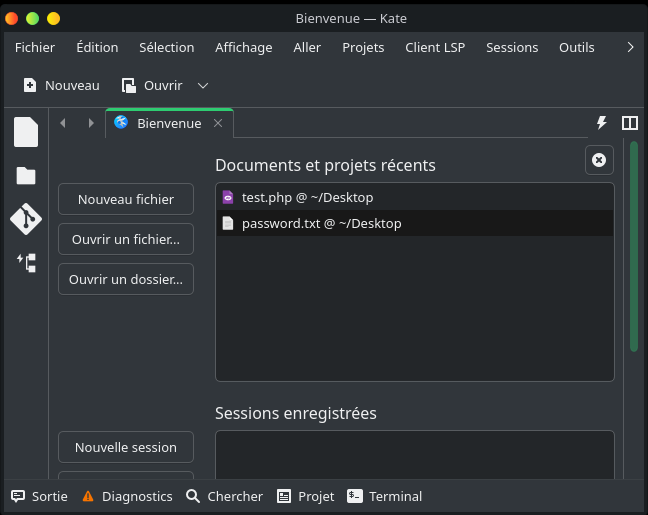Open password.txt from recent documents
The width and height of the screenshot is (648, 515).
pyautogui.click(x=321, y=223)
